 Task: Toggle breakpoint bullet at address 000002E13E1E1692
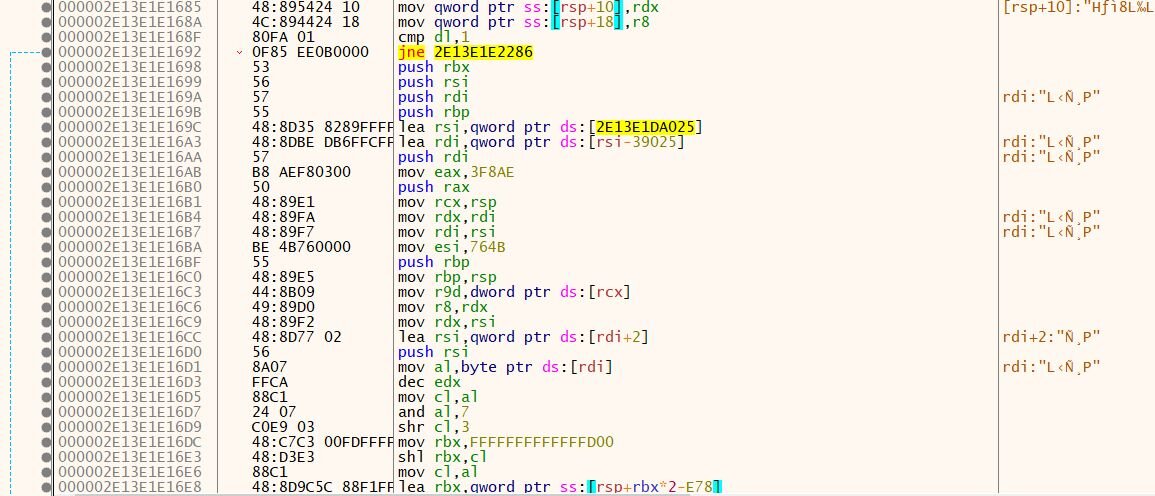[47, 51]
